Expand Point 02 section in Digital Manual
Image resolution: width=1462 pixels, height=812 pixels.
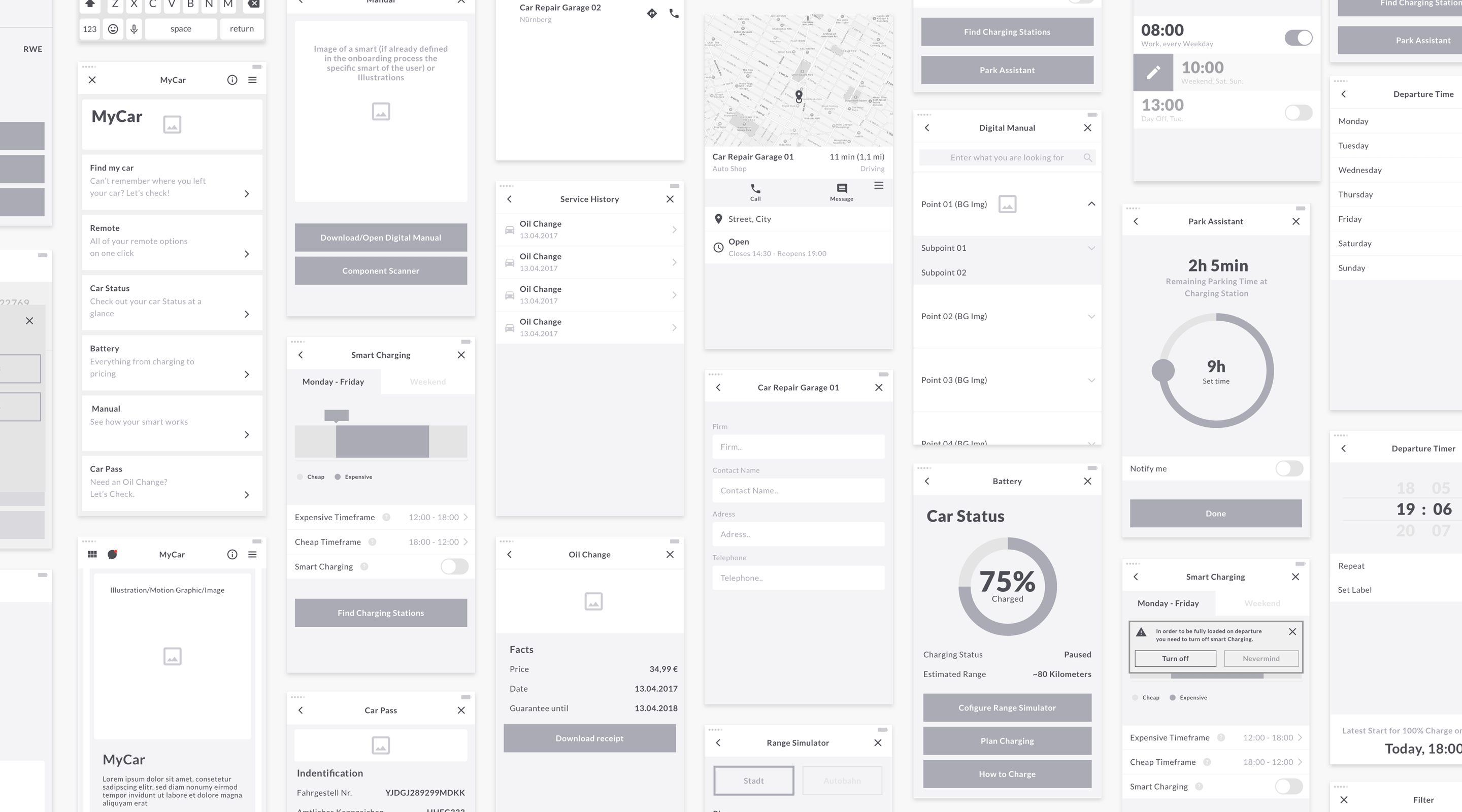pos(1090,316)
